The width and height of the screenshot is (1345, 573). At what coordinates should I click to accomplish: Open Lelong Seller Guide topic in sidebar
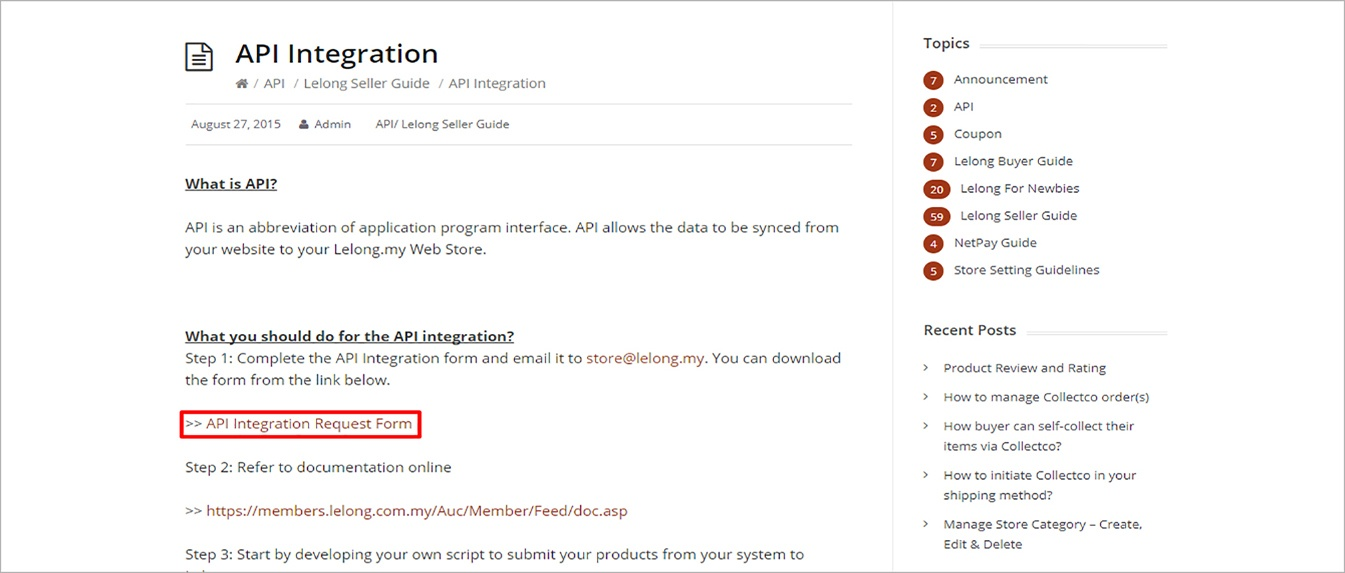coord(1019,215)
